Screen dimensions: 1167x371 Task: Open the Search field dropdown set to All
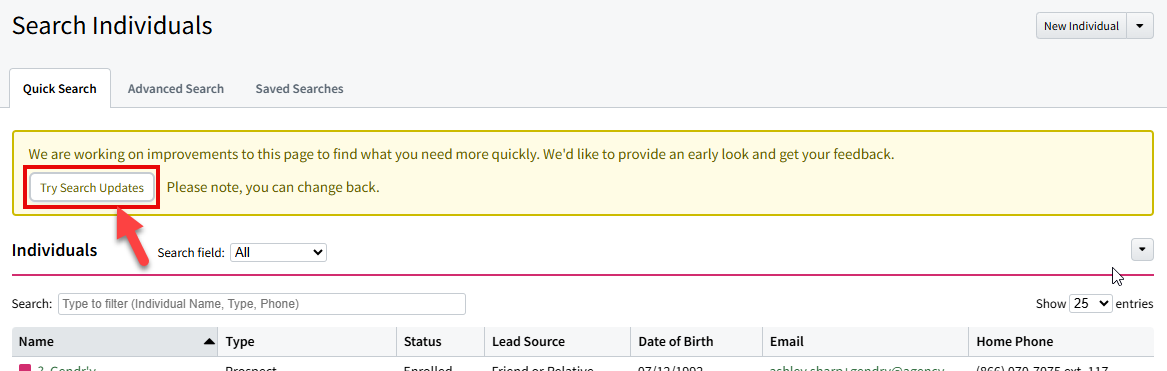pos(278,253)
